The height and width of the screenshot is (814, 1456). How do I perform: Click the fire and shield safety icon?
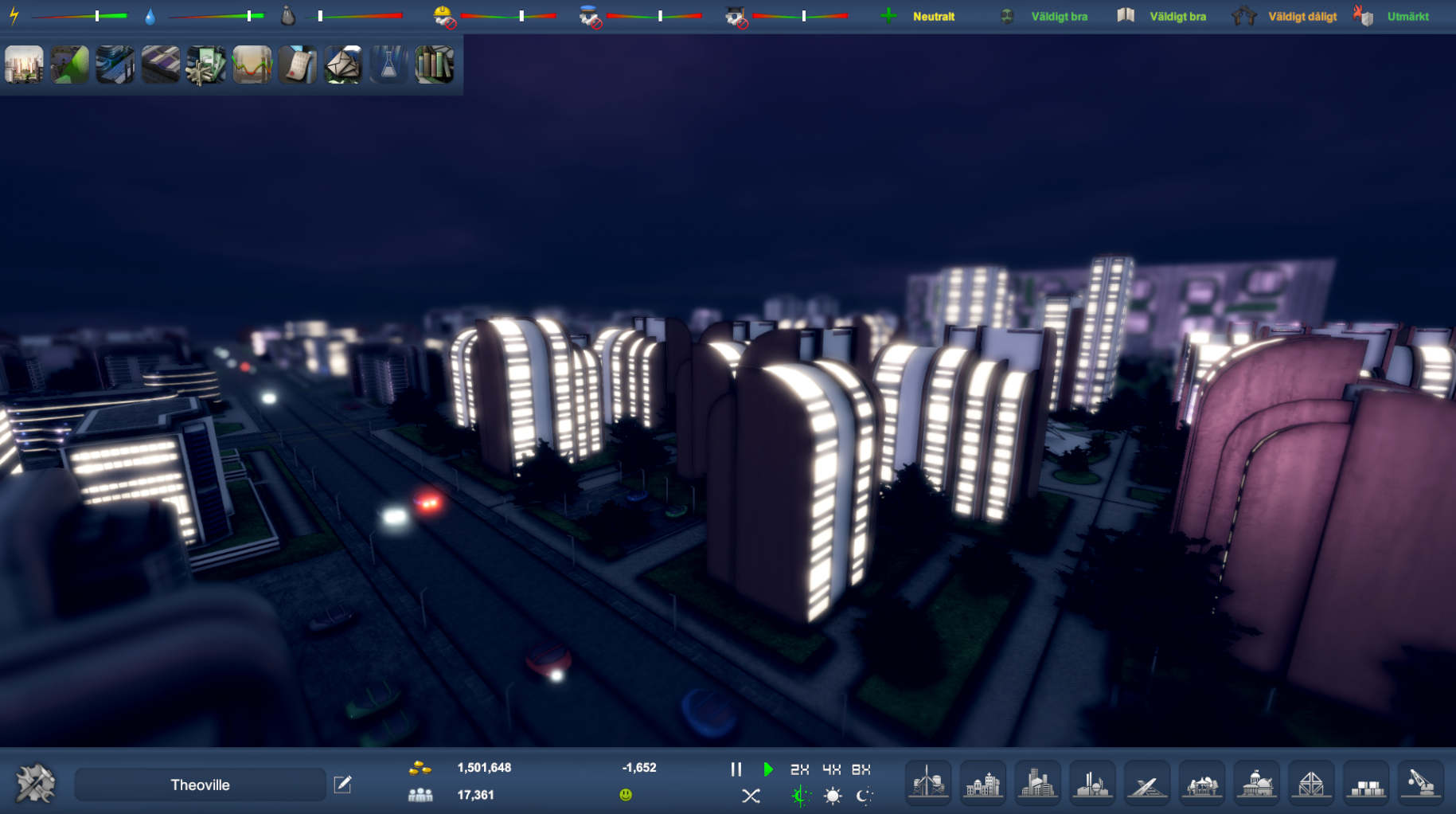(x=1363, y=15)
